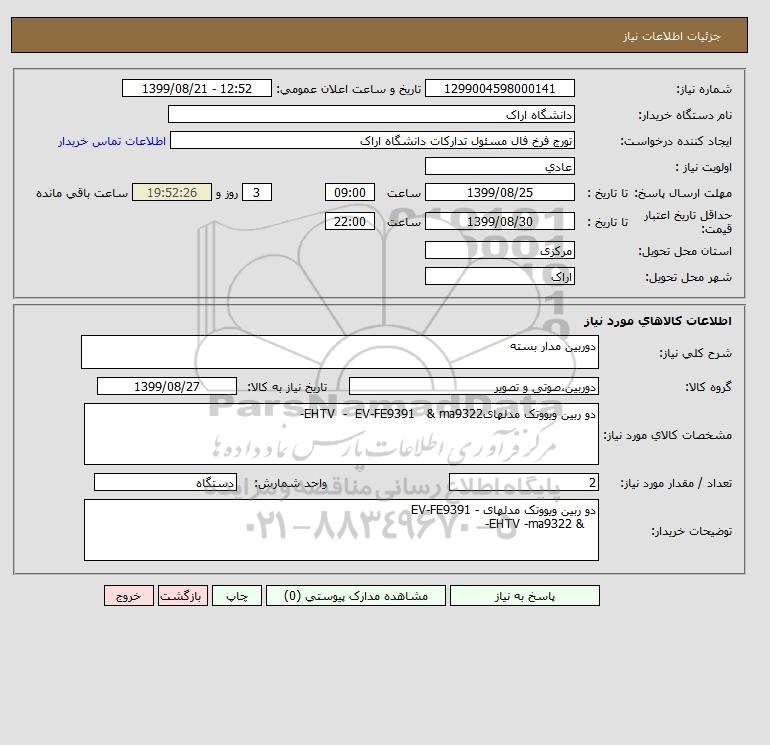Click the response deadline date 1399/08/25
770x745 pixels.
499,193
